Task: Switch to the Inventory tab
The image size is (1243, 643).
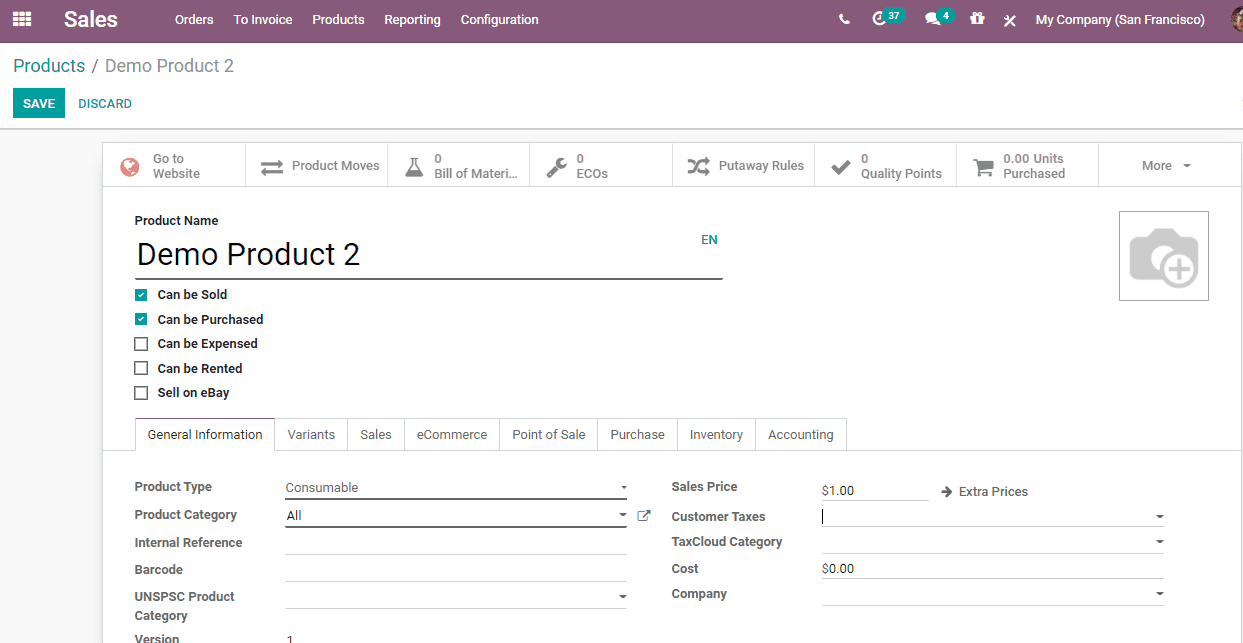Action: click(716, 435)
